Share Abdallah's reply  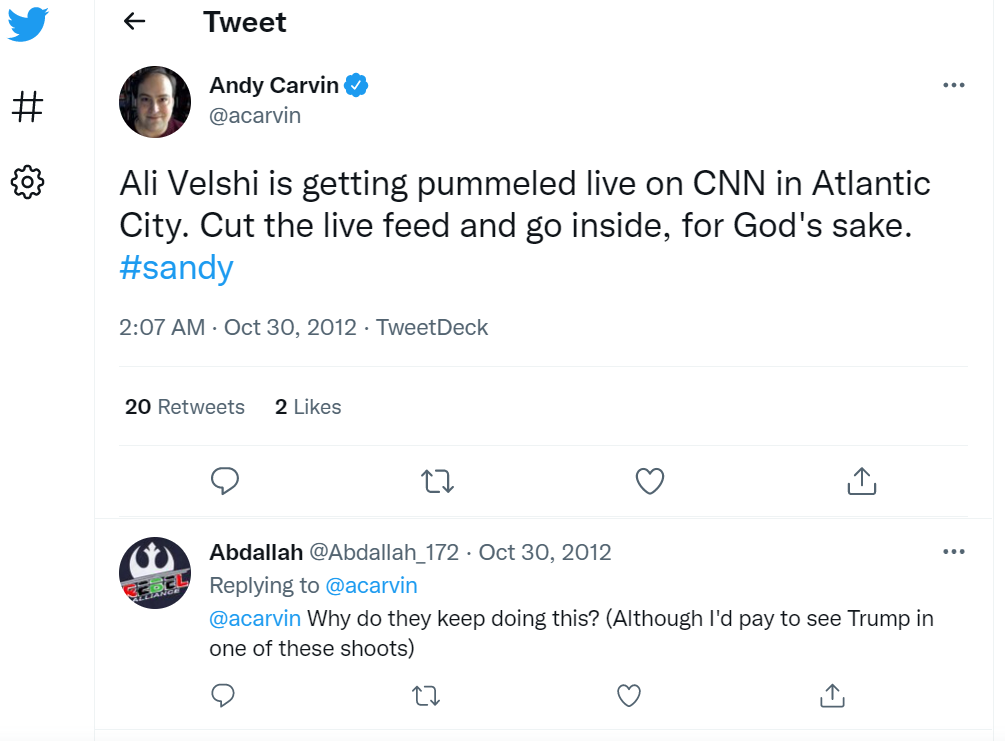click(x=833, y=695)
